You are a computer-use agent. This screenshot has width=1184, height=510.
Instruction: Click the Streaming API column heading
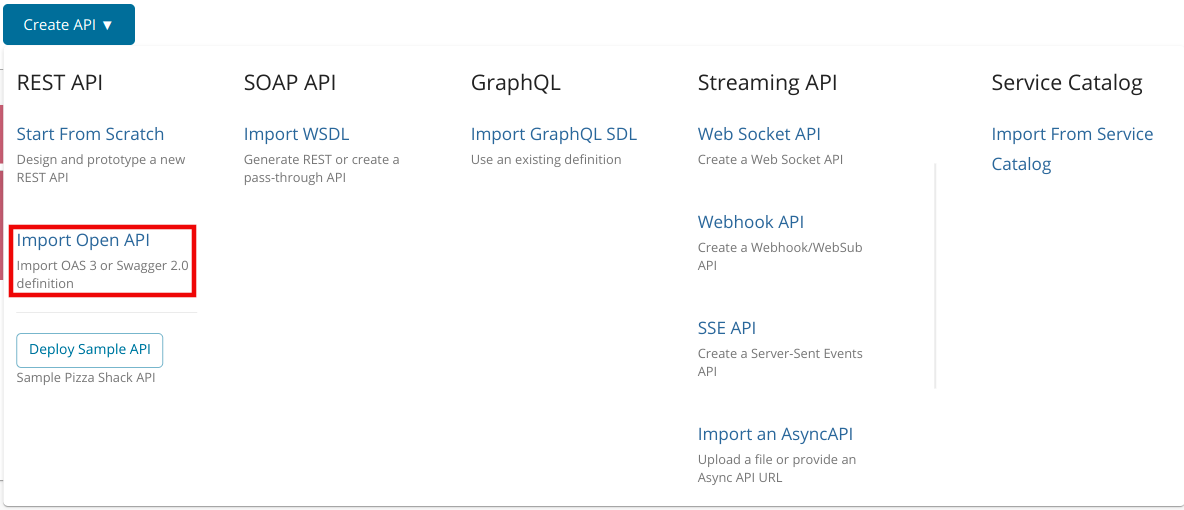[x=767, y=83]
